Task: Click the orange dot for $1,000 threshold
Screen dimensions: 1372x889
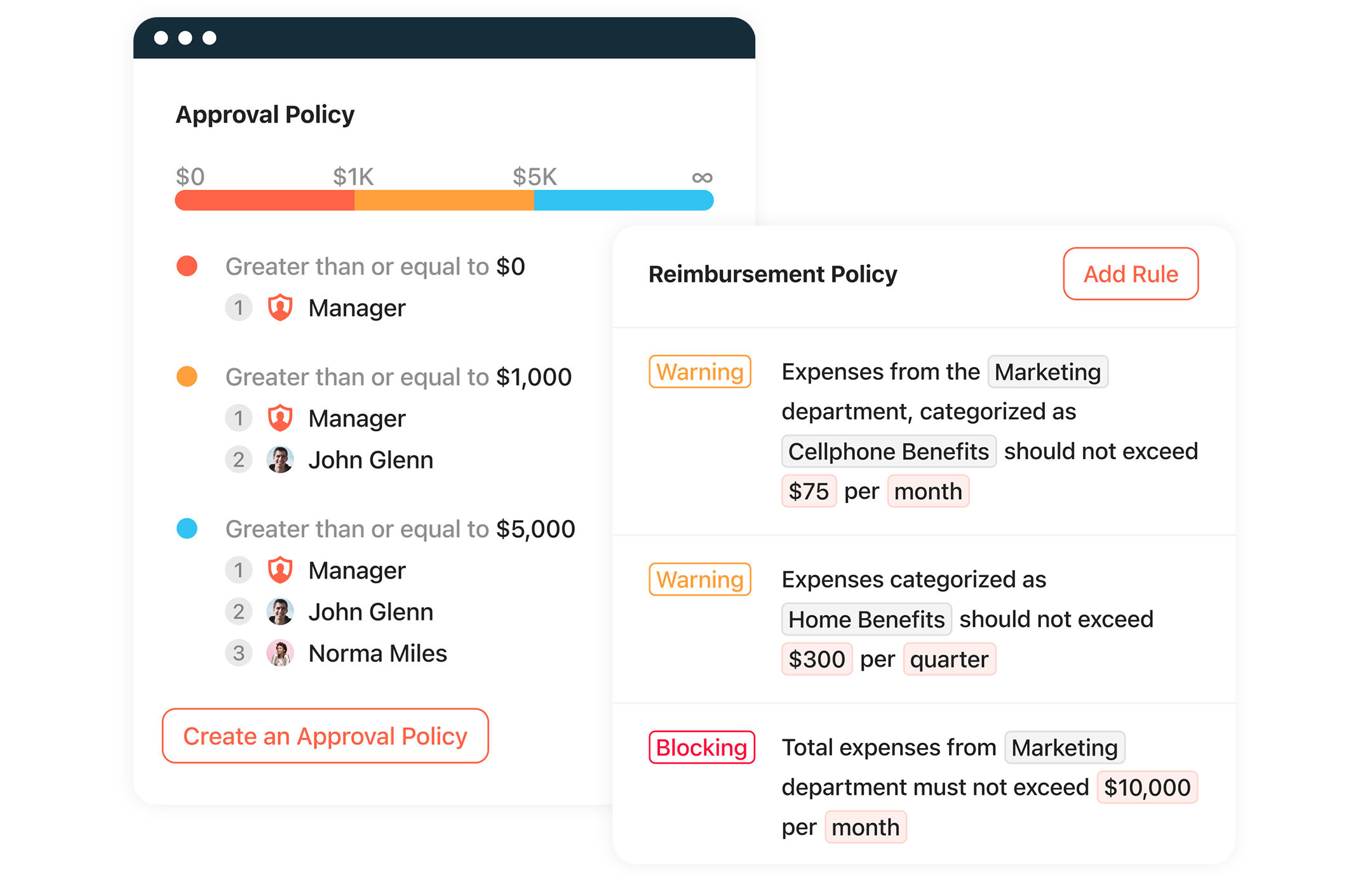Action: pos(187,377)
